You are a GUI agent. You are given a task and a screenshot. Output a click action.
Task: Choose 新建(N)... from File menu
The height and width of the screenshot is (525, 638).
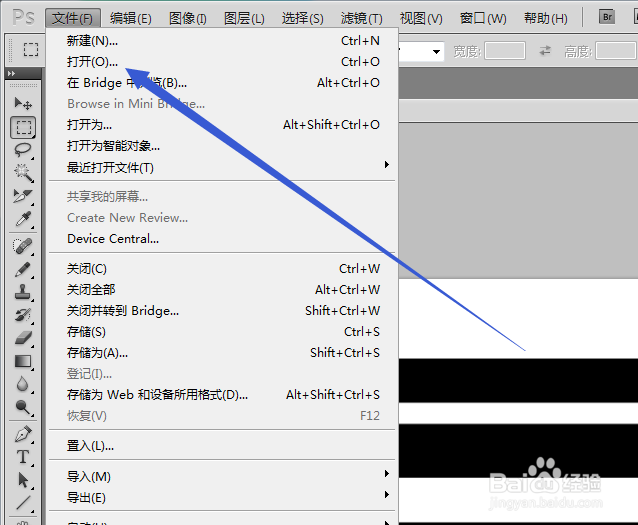click(222, 41)
